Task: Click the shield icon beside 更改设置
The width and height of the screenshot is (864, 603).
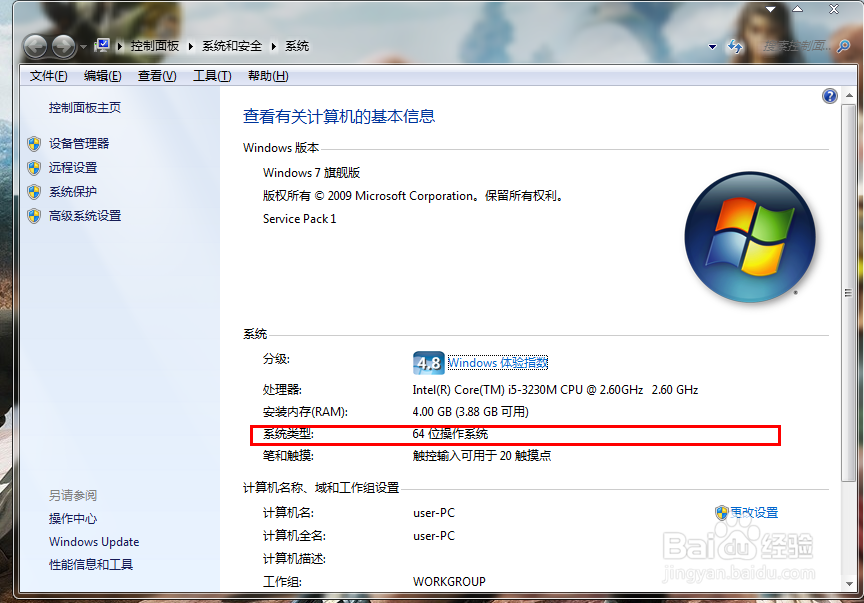Action: [721, 513]
